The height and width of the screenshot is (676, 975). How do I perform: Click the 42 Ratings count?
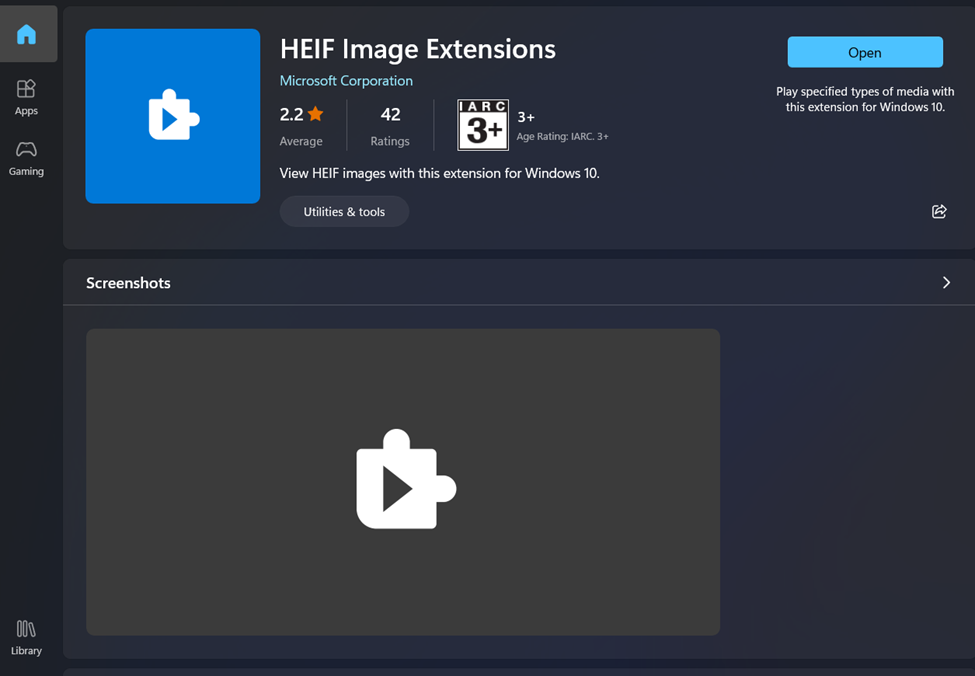pos(390,126)
